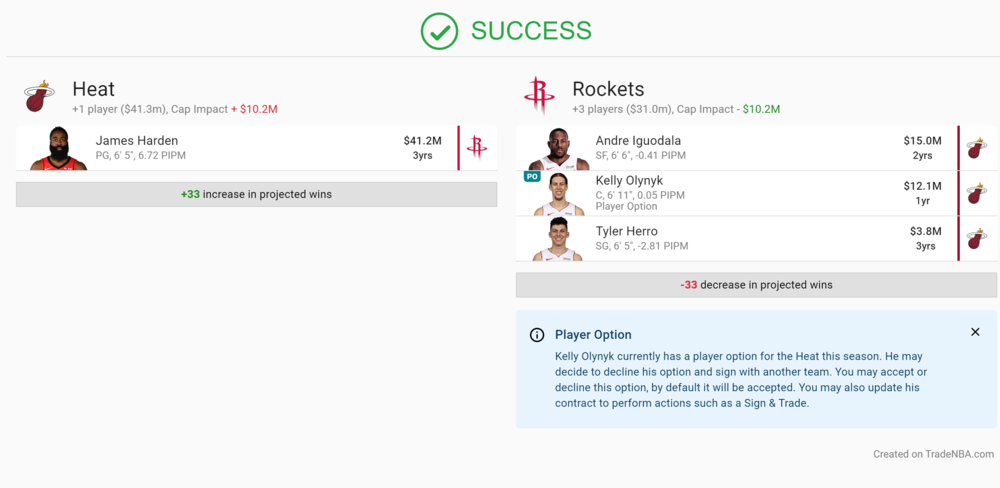Click the Miami Heat team logo
Viewport: 1000px width, 488px height.
(39, 97)
